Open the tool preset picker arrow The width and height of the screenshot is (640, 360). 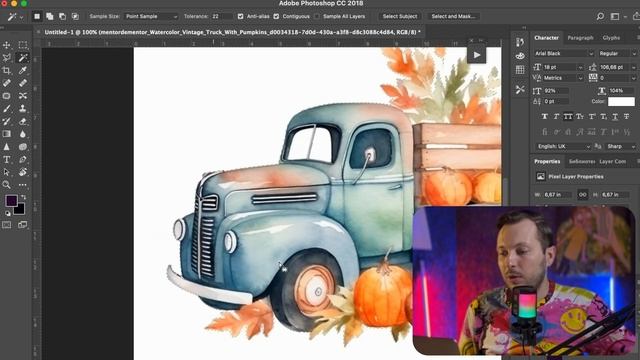[21, 17]
